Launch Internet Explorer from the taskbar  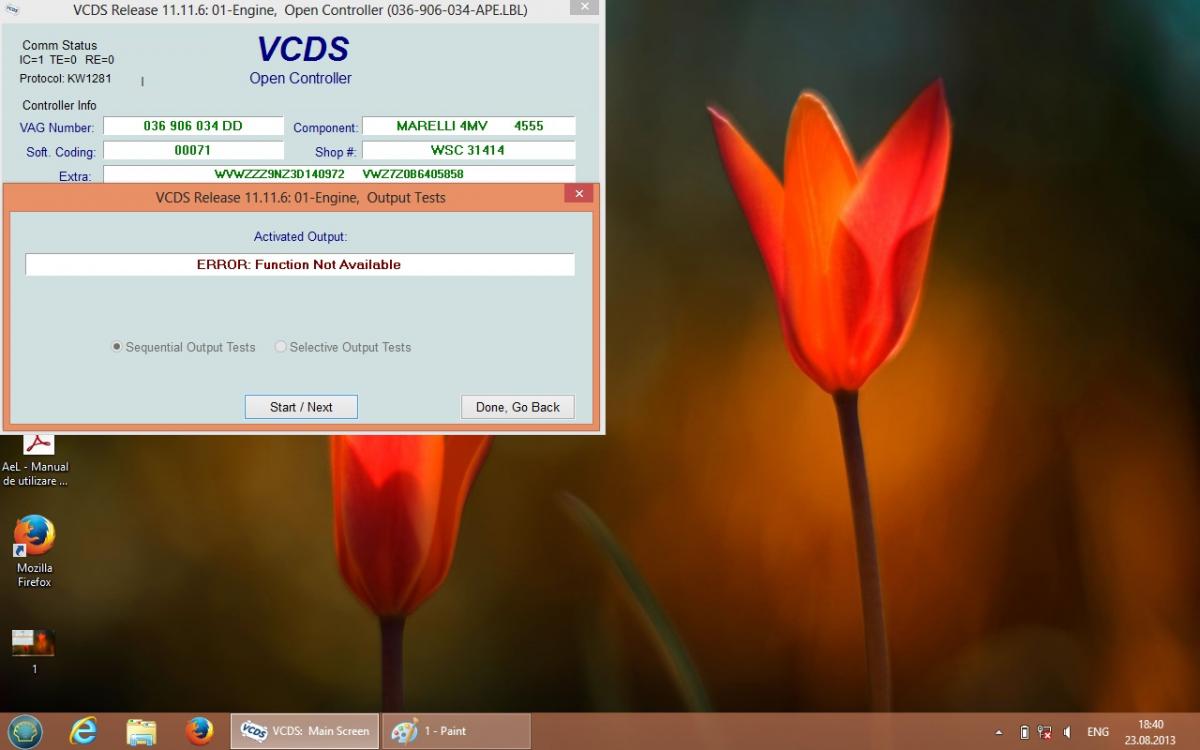(x=83, y=731)
